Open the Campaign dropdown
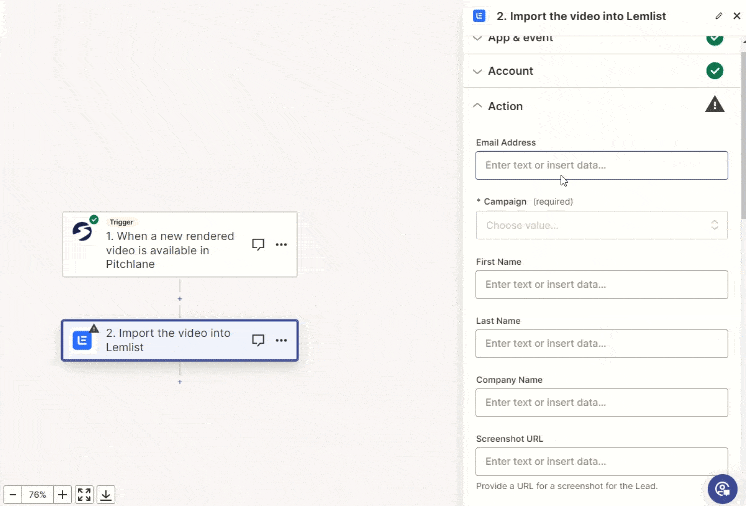This screenshot has height=506, width=746. 601,225
